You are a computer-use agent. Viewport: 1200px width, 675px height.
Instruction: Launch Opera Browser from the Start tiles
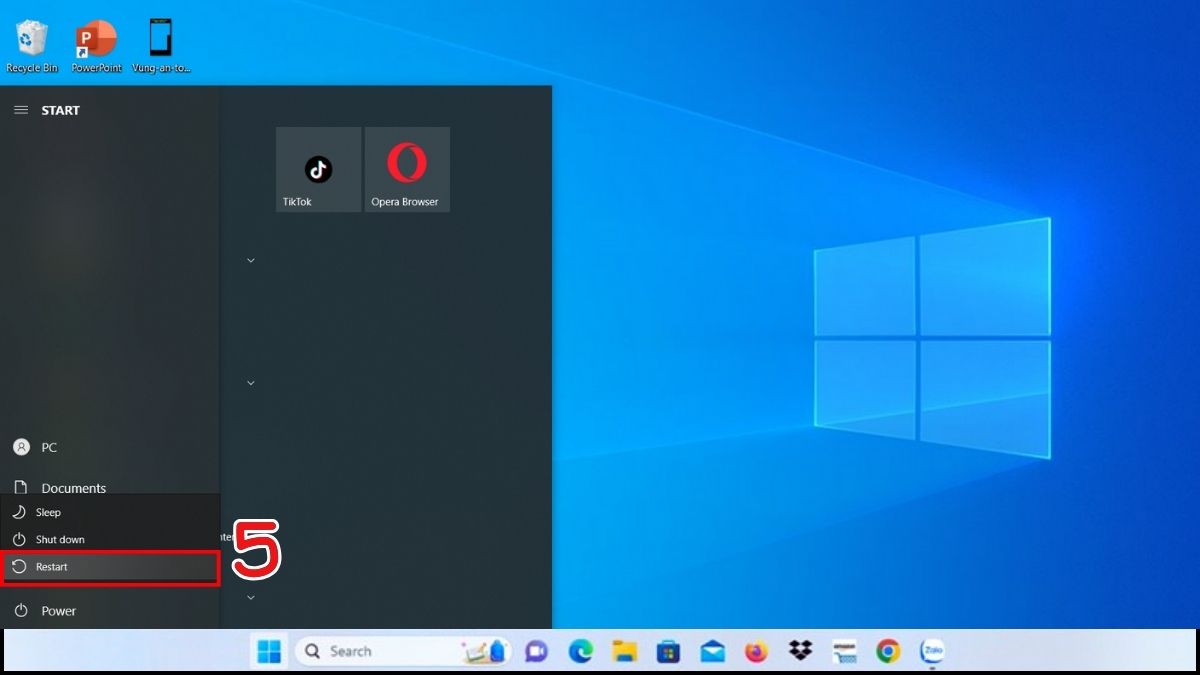(407, 169)
